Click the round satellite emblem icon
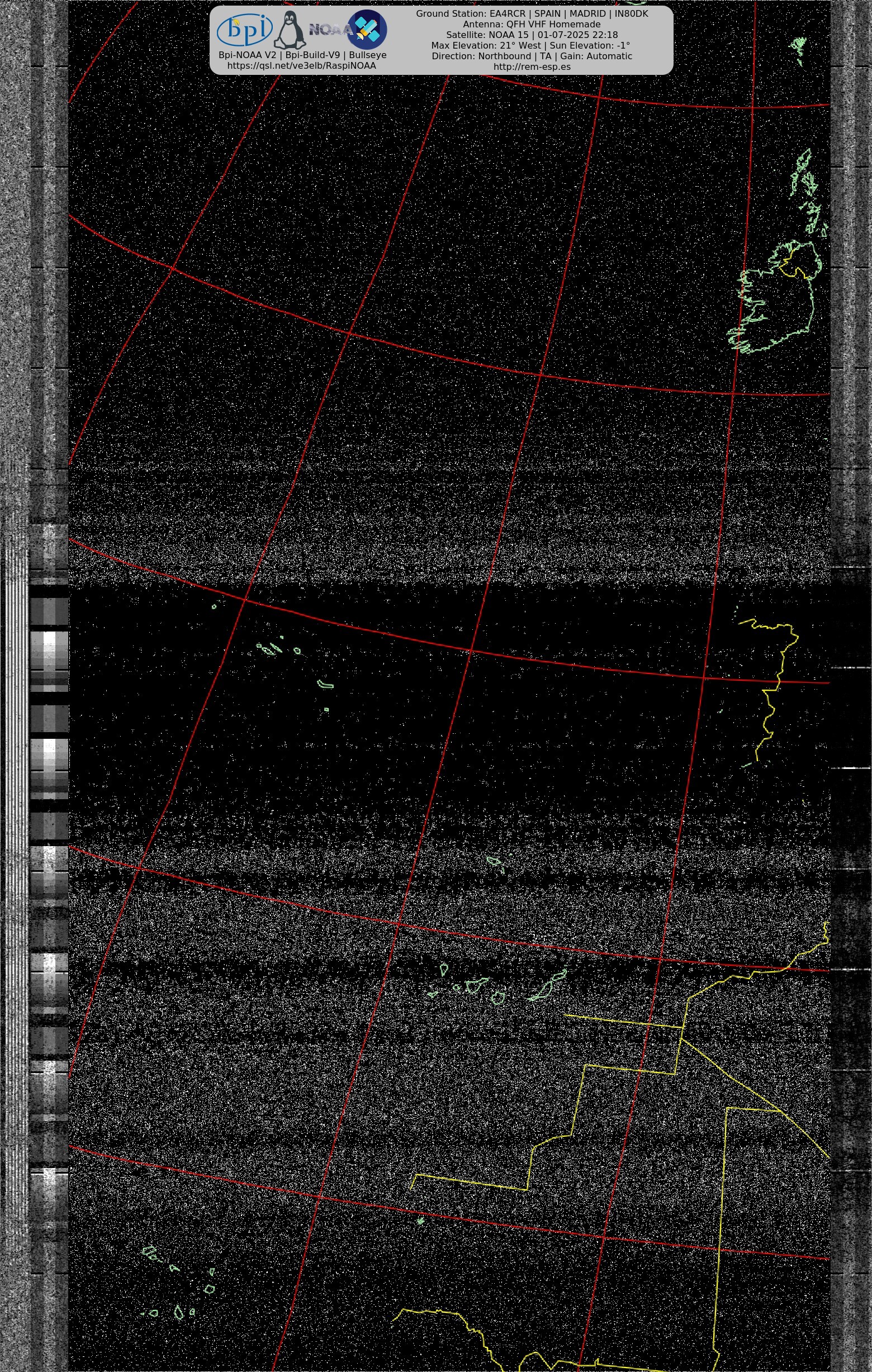 367,29
